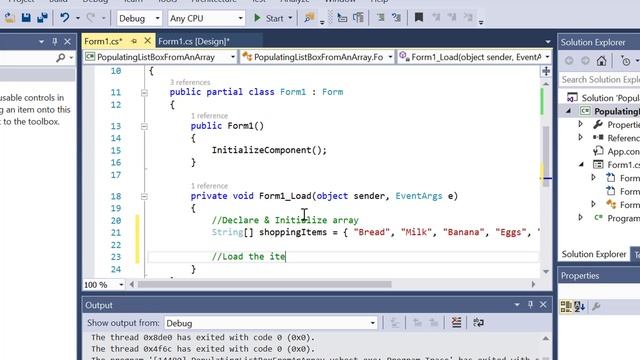Viewport: 640px width, 360px height.
Task: Click the Home icon in Solution Explorer
Action: (x=601, y=61)
